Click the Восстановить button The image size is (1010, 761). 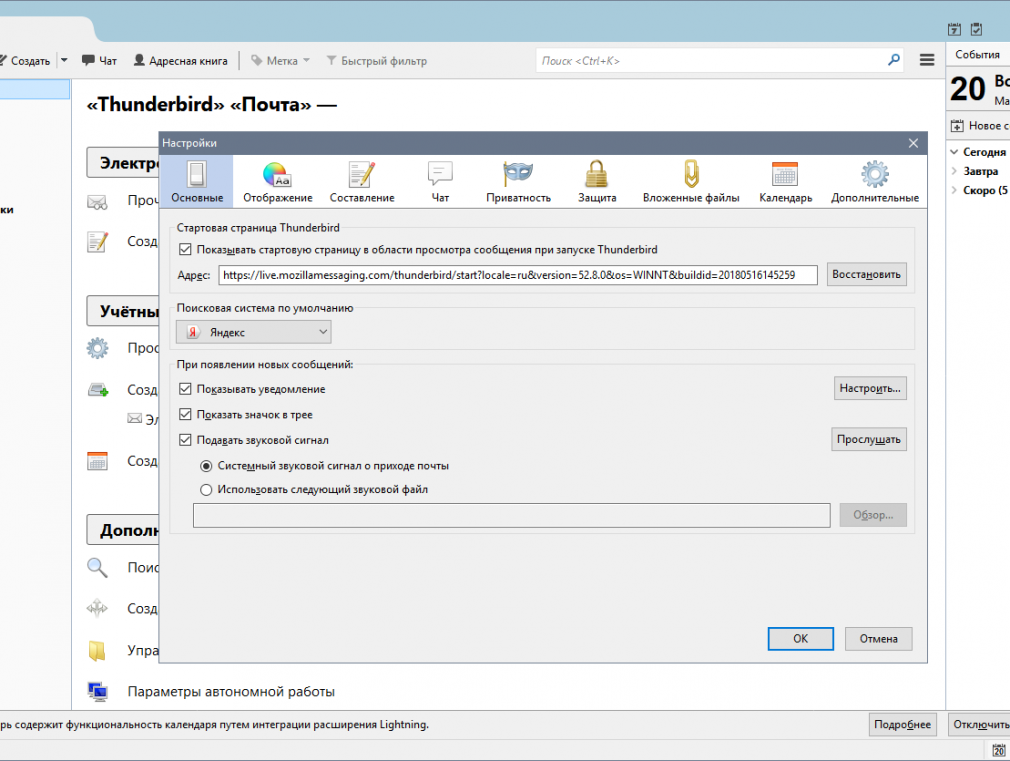866,275
